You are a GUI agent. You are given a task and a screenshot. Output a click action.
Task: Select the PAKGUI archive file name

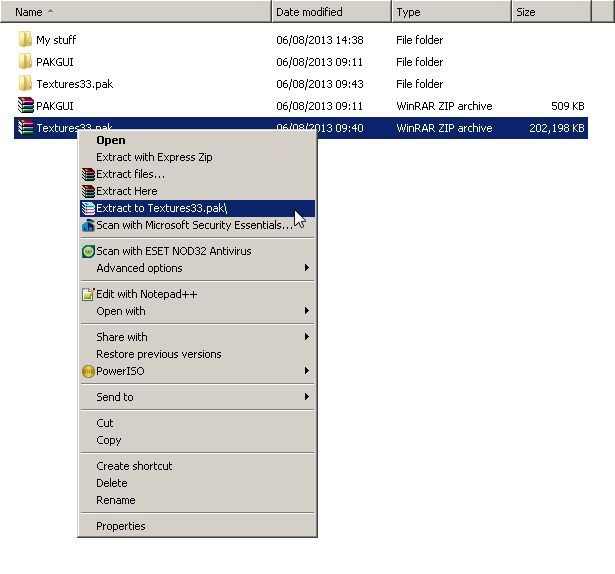click(55, 106)
